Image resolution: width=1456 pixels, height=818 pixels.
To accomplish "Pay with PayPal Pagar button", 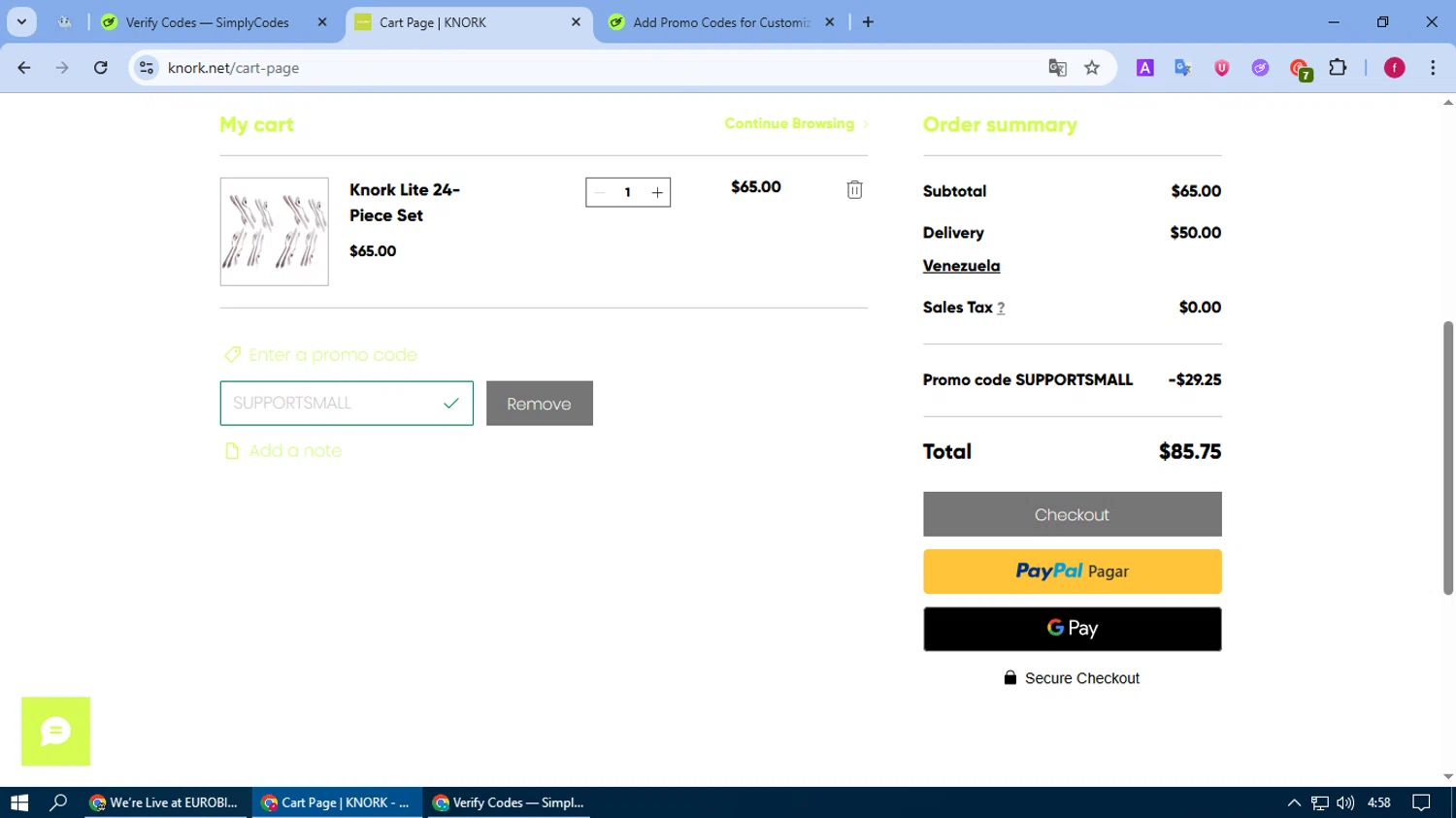I will (1073, 572).
